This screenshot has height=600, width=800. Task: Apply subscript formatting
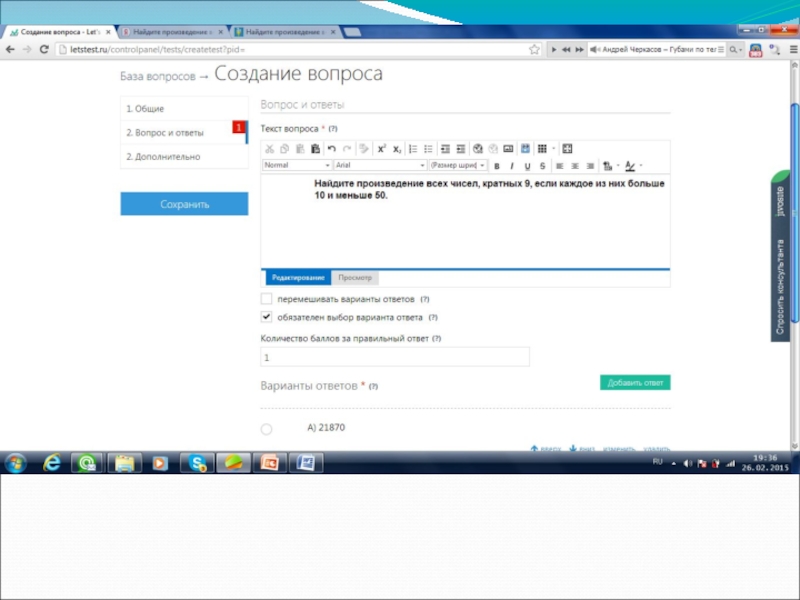[x=397, y=149]
